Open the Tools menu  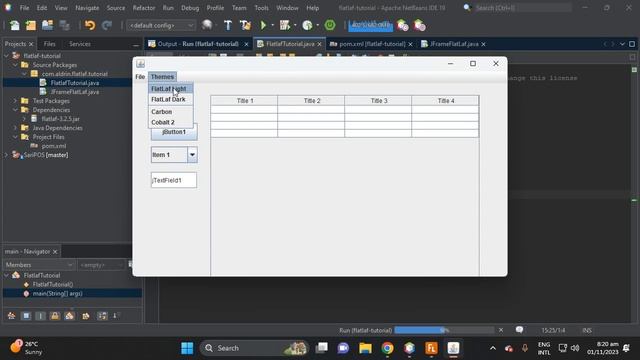tap(261, 8)
